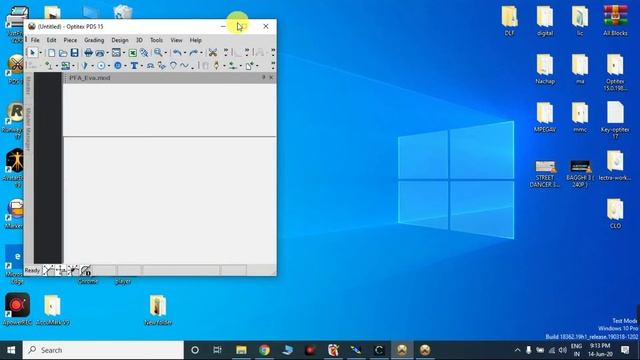
Task: Click the green Excel export icon
Action: 133,53
